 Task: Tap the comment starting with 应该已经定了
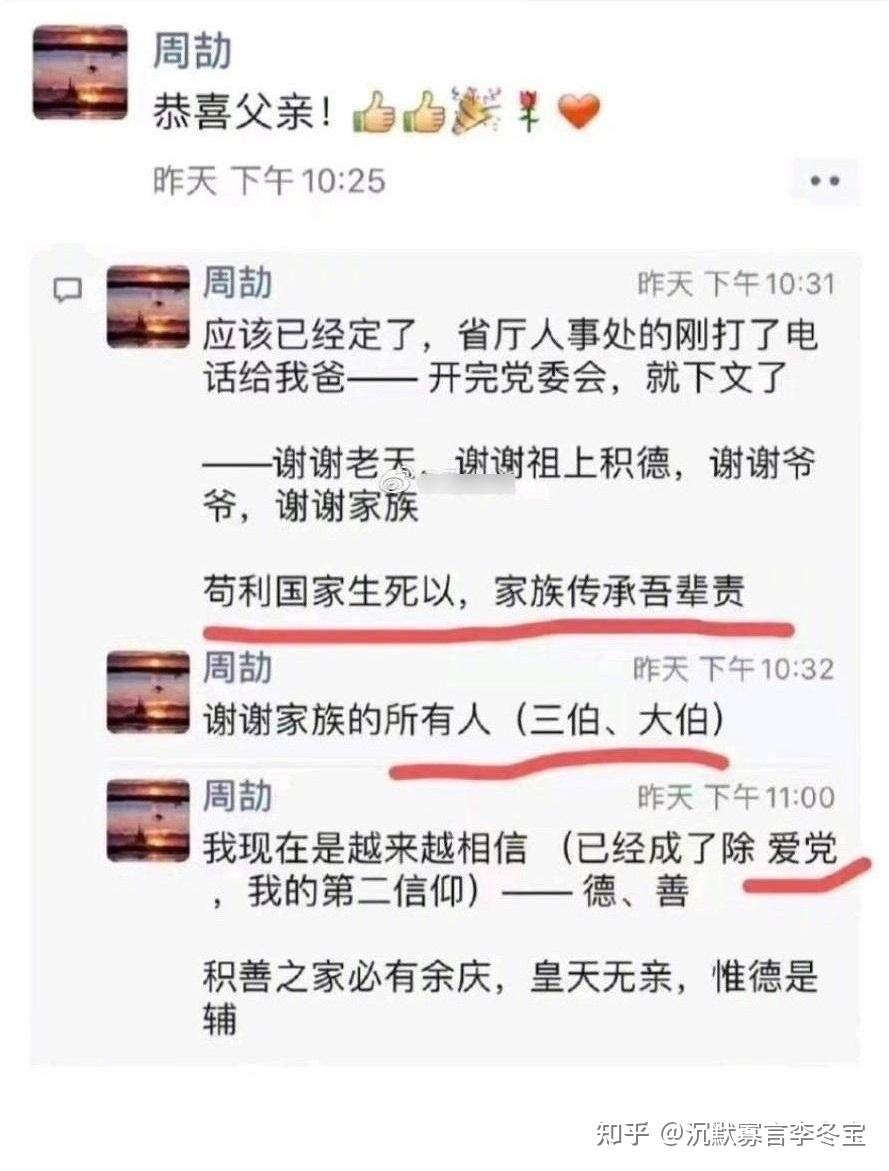511,463
